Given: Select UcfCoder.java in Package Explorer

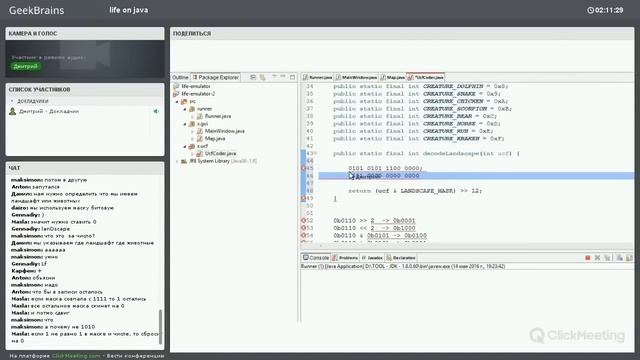Looking at the screenshot, I should (220, 154).
